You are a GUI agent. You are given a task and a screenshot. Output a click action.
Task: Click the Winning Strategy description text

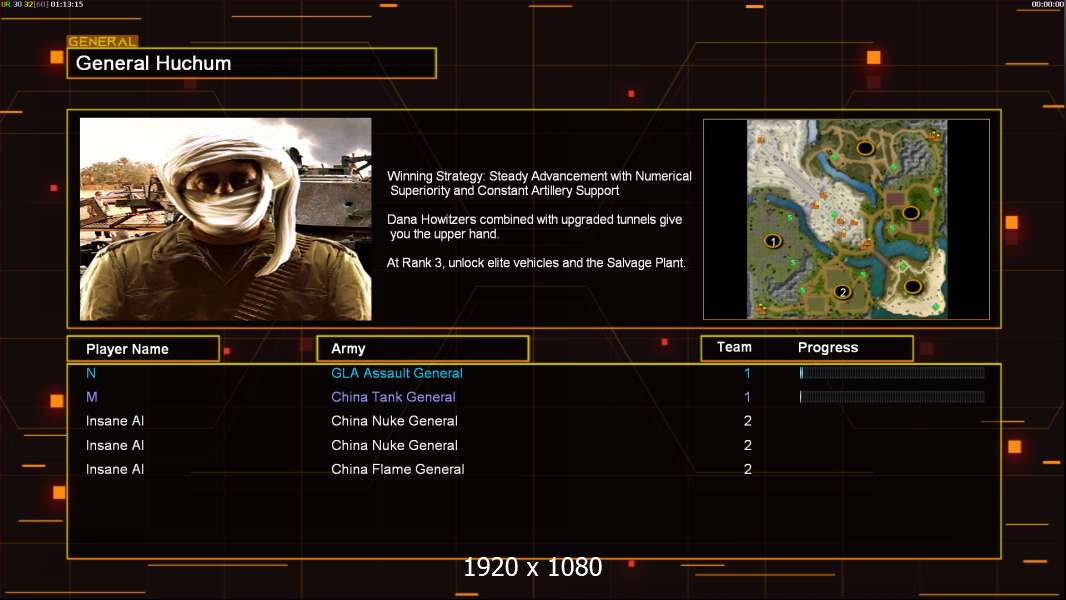pyautogui.click(x=540, y=183)
